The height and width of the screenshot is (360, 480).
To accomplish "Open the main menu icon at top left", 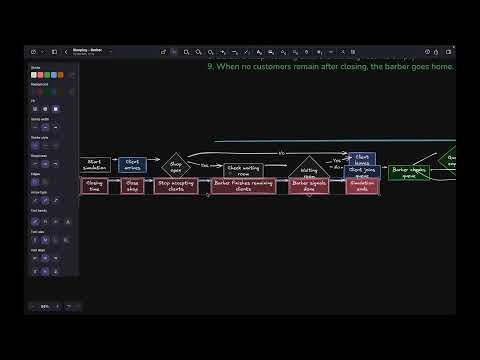I will click(33, 52).
